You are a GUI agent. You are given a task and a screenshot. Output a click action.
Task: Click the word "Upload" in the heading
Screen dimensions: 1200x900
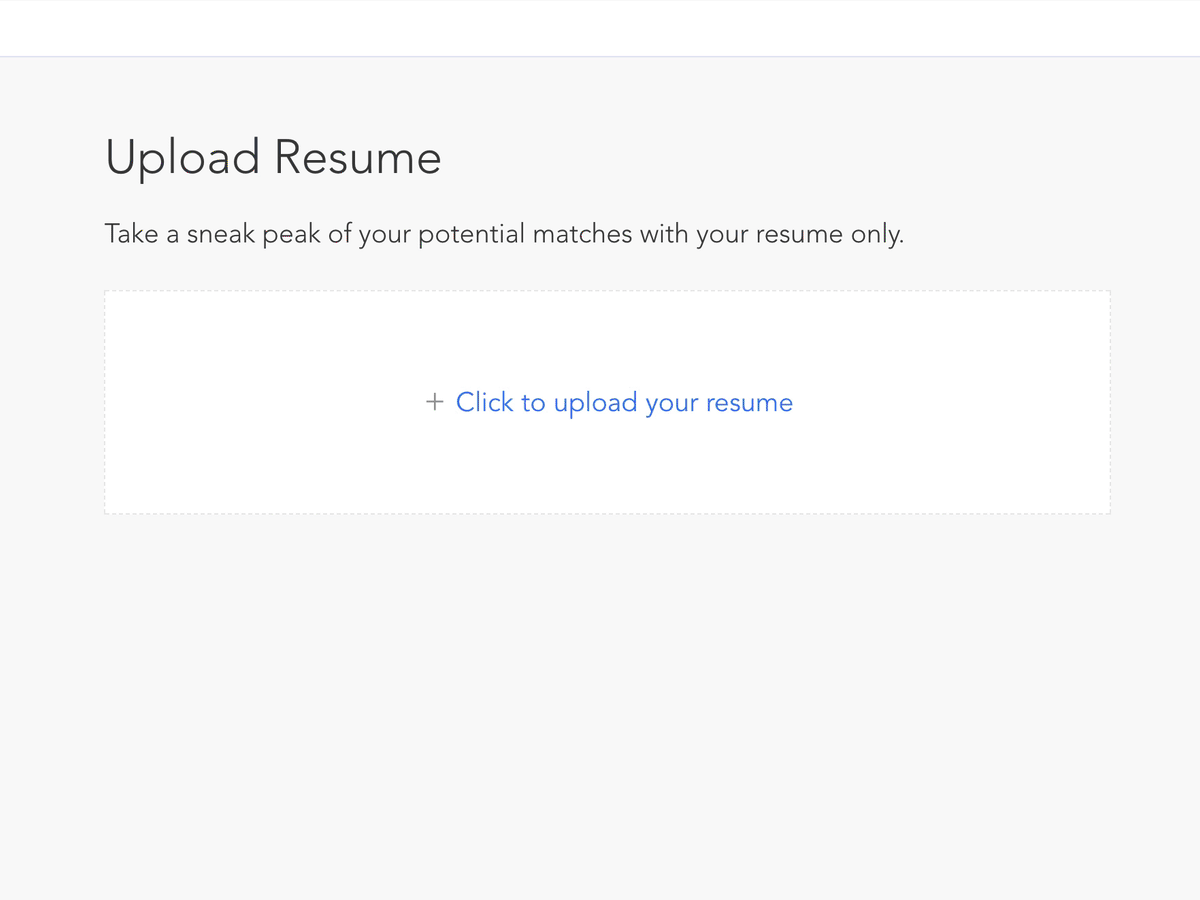[x=183, y=158]
